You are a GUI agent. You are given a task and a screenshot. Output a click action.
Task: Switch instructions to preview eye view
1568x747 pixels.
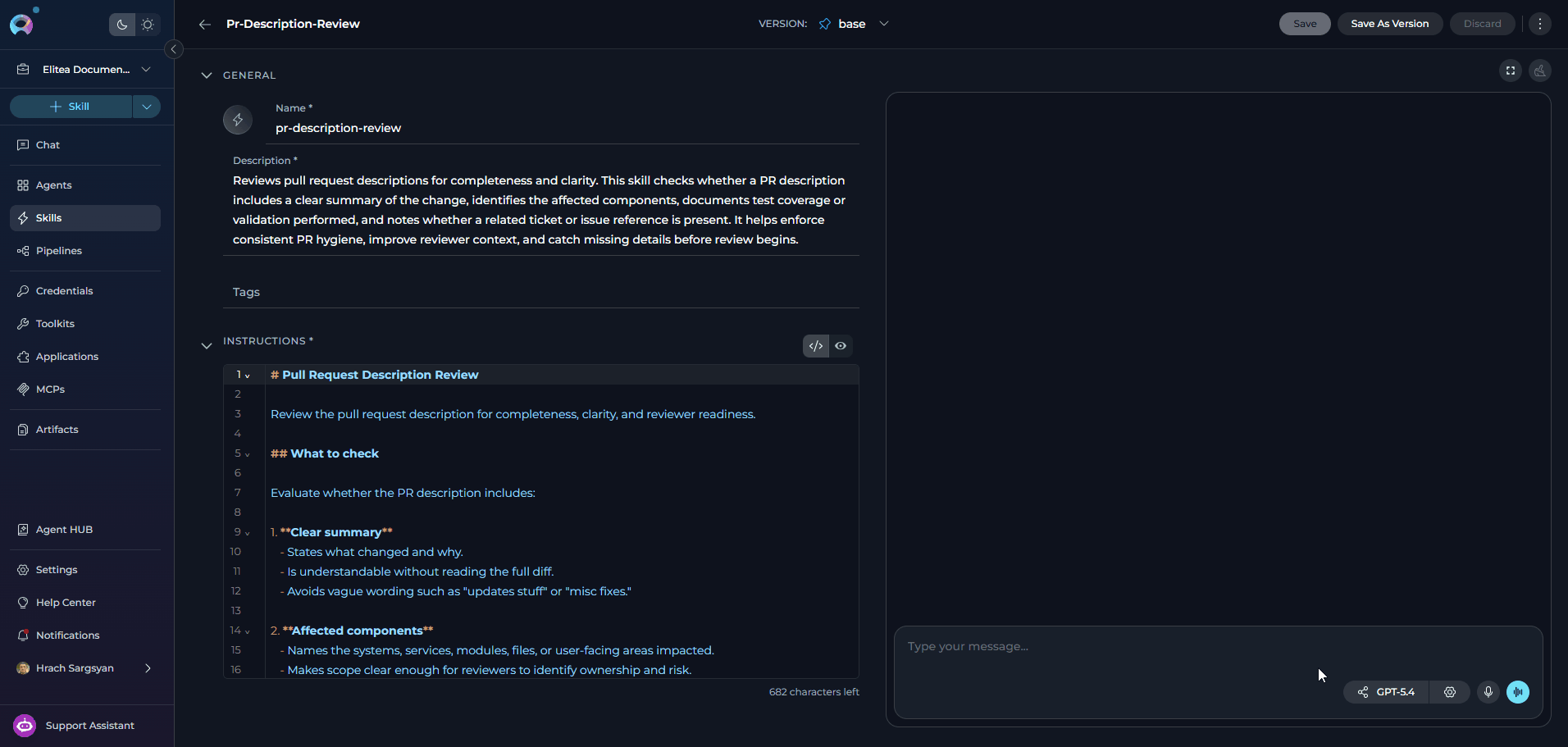pyautogui.click(x=841, y=346)
